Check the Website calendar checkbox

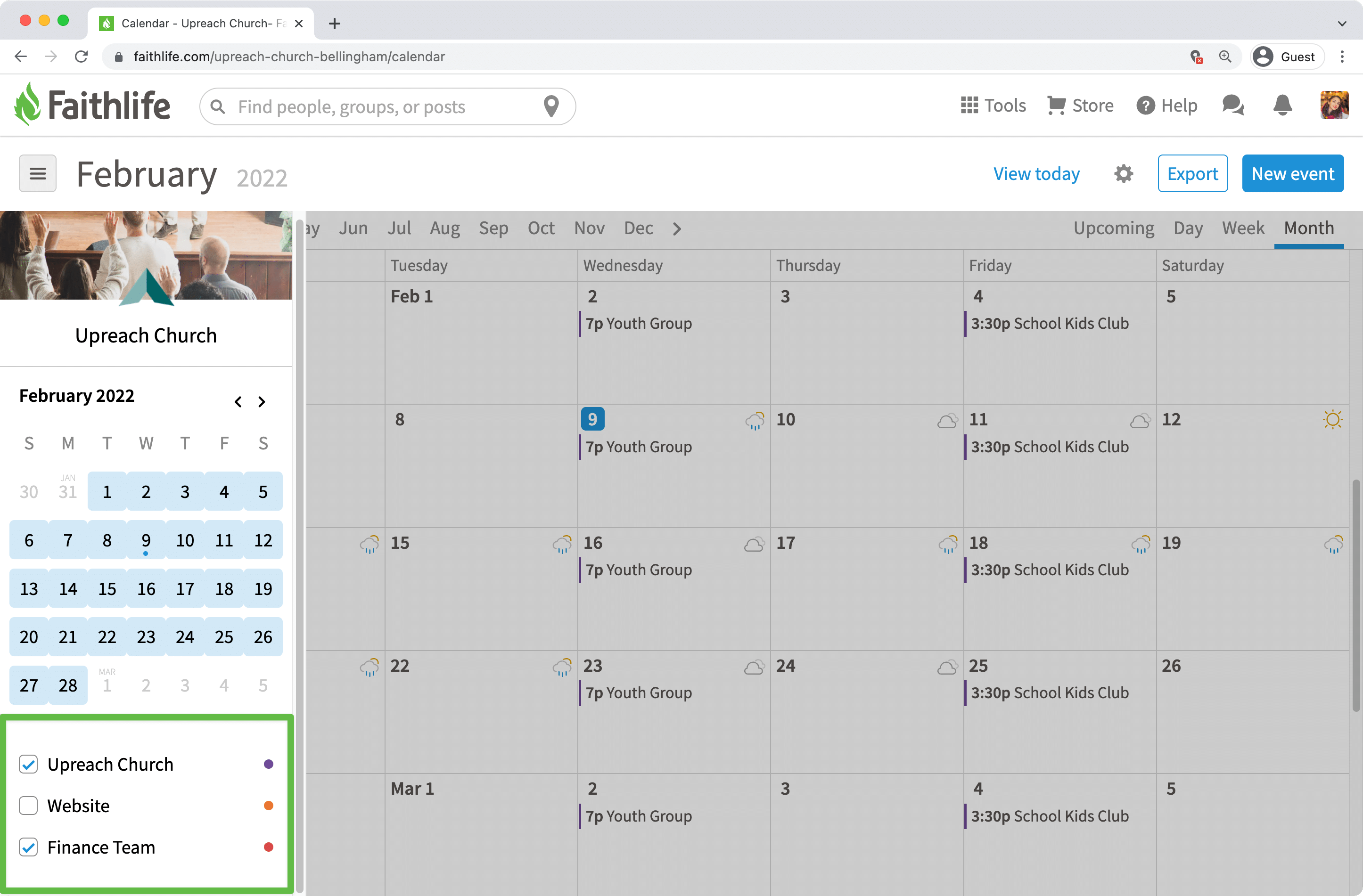28,805
